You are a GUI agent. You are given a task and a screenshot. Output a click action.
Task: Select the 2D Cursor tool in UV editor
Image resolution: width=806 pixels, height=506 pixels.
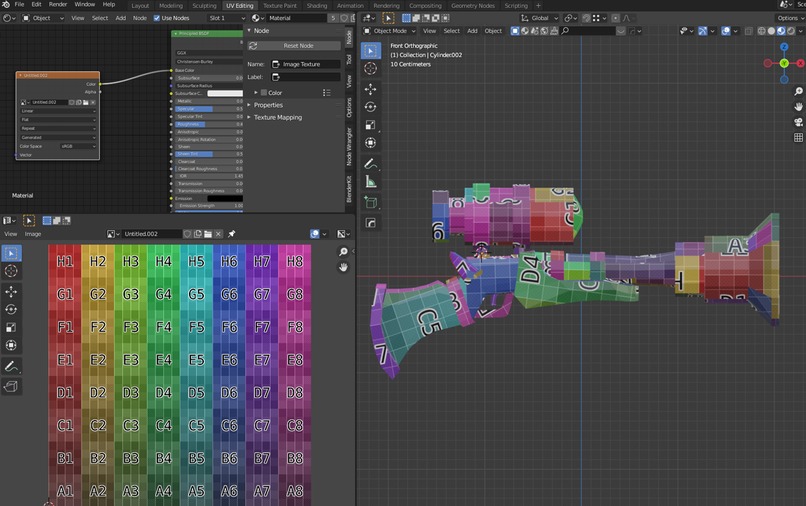[x=11, y=272]
